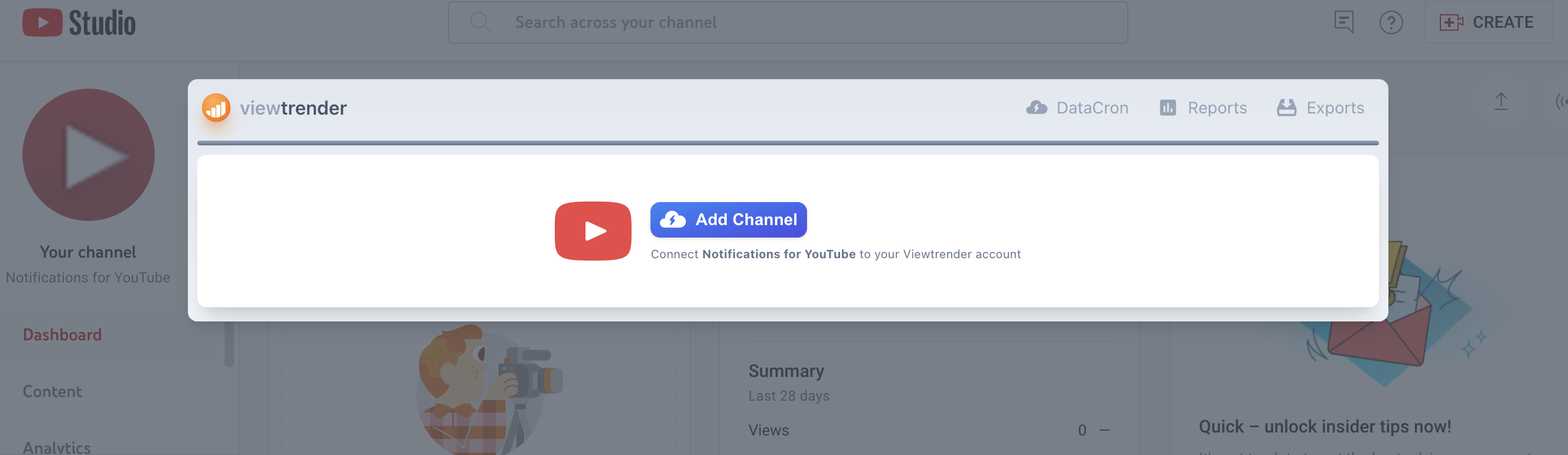Viewport: 1568px width, 455px height.
Task: Click the cameraman illustration
Action: pyautogui.click(x=490, y=389)
